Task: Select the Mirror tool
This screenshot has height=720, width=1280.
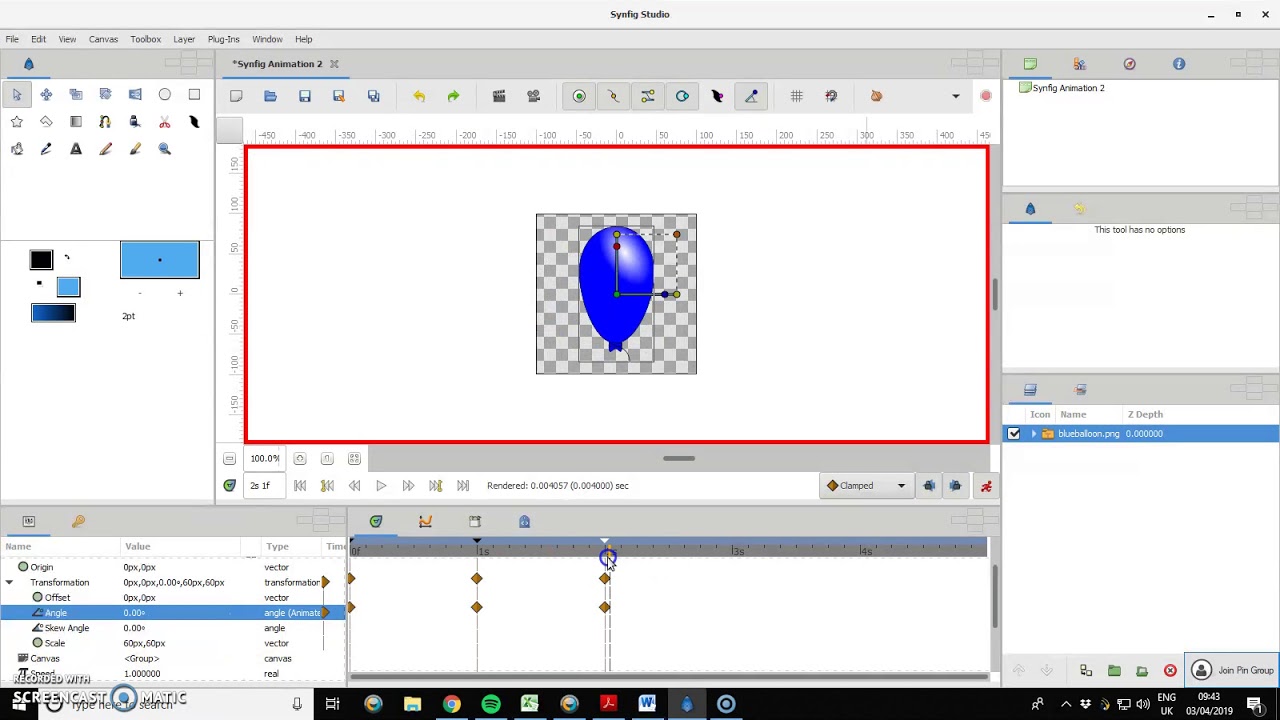Action: click(135, 95)
